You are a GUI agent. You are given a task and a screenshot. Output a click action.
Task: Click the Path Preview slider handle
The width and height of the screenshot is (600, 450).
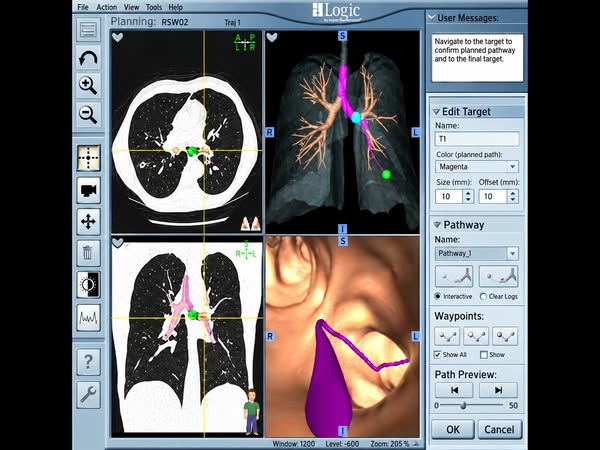[463, 405]
